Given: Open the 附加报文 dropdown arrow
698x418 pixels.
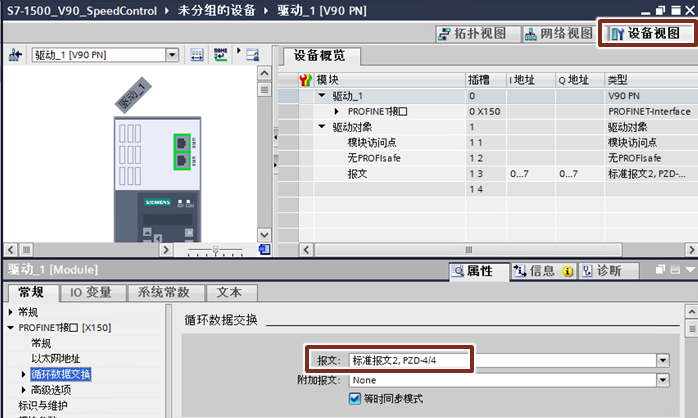Looking at the screenshot, I should pos(663,380).
